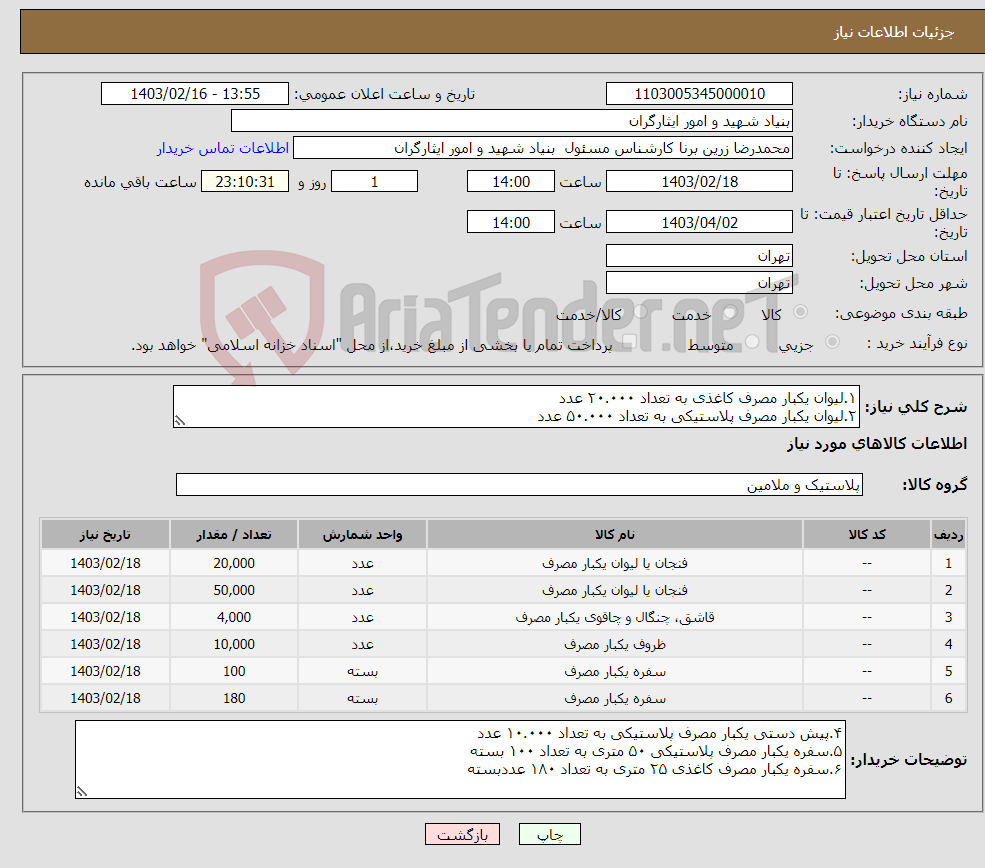Click the بسته unit cell in row 5

362,671
